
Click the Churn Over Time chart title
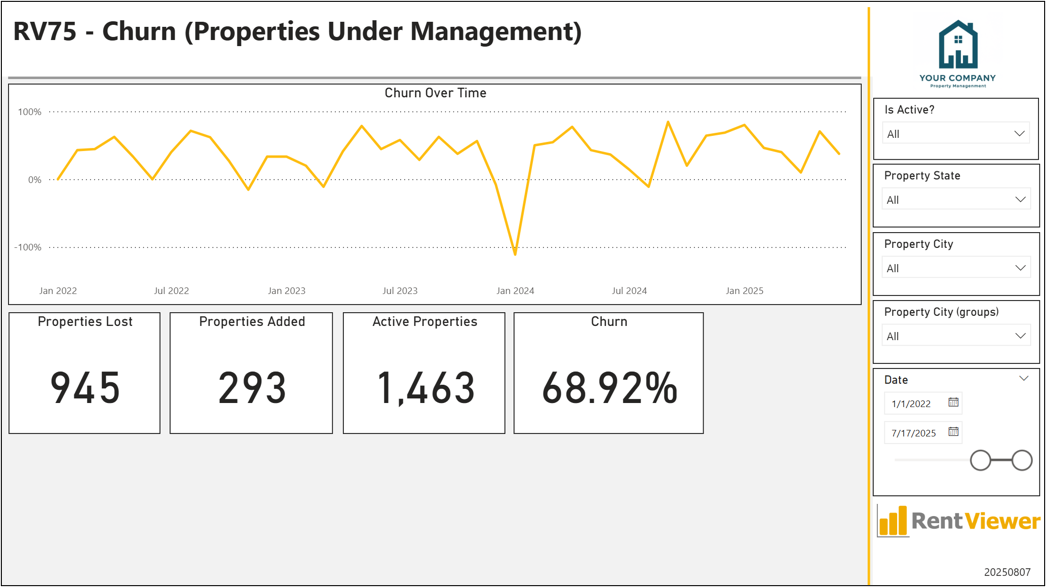click(x=435, y=93)
